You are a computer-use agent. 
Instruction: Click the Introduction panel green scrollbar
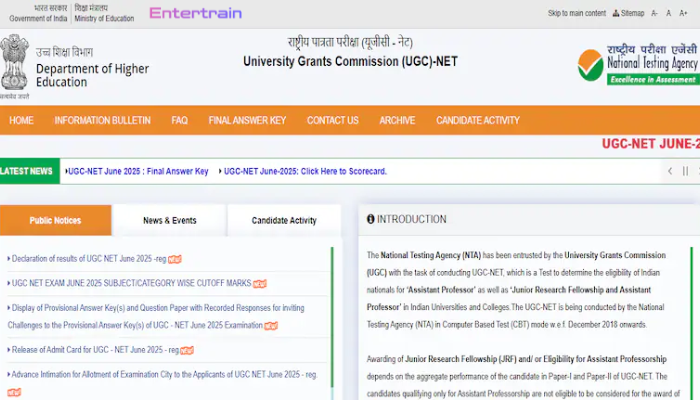click(x=692, y=323)
